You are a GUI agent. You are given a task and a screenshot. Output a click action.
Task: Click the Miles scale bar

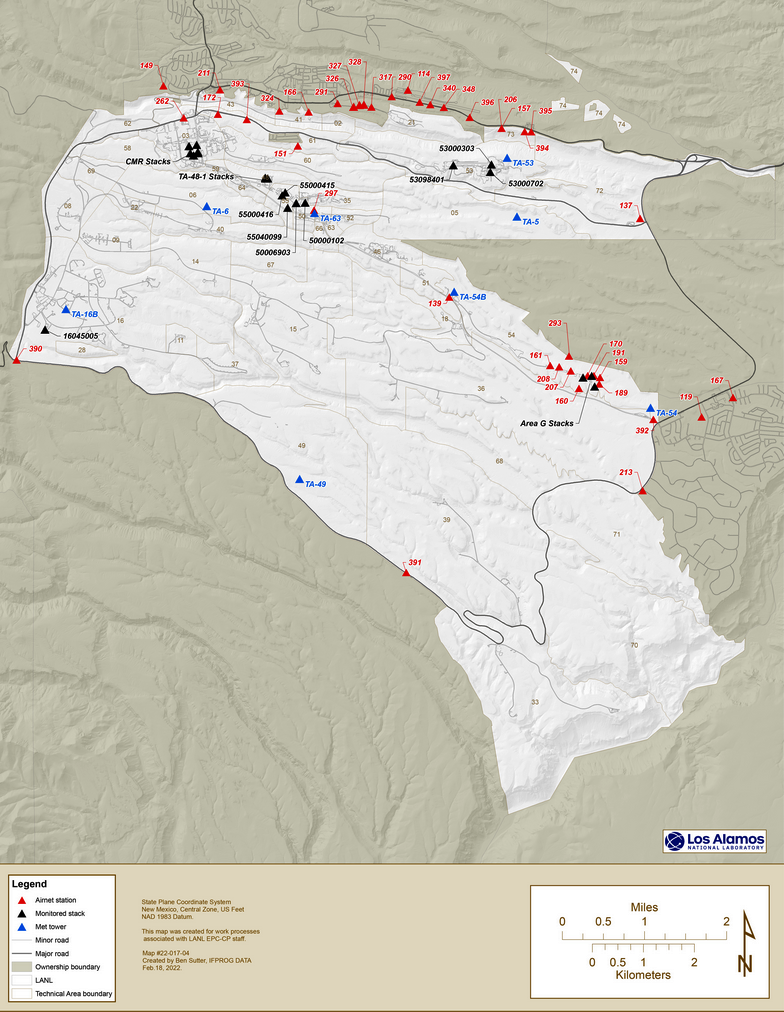(644, 936)
